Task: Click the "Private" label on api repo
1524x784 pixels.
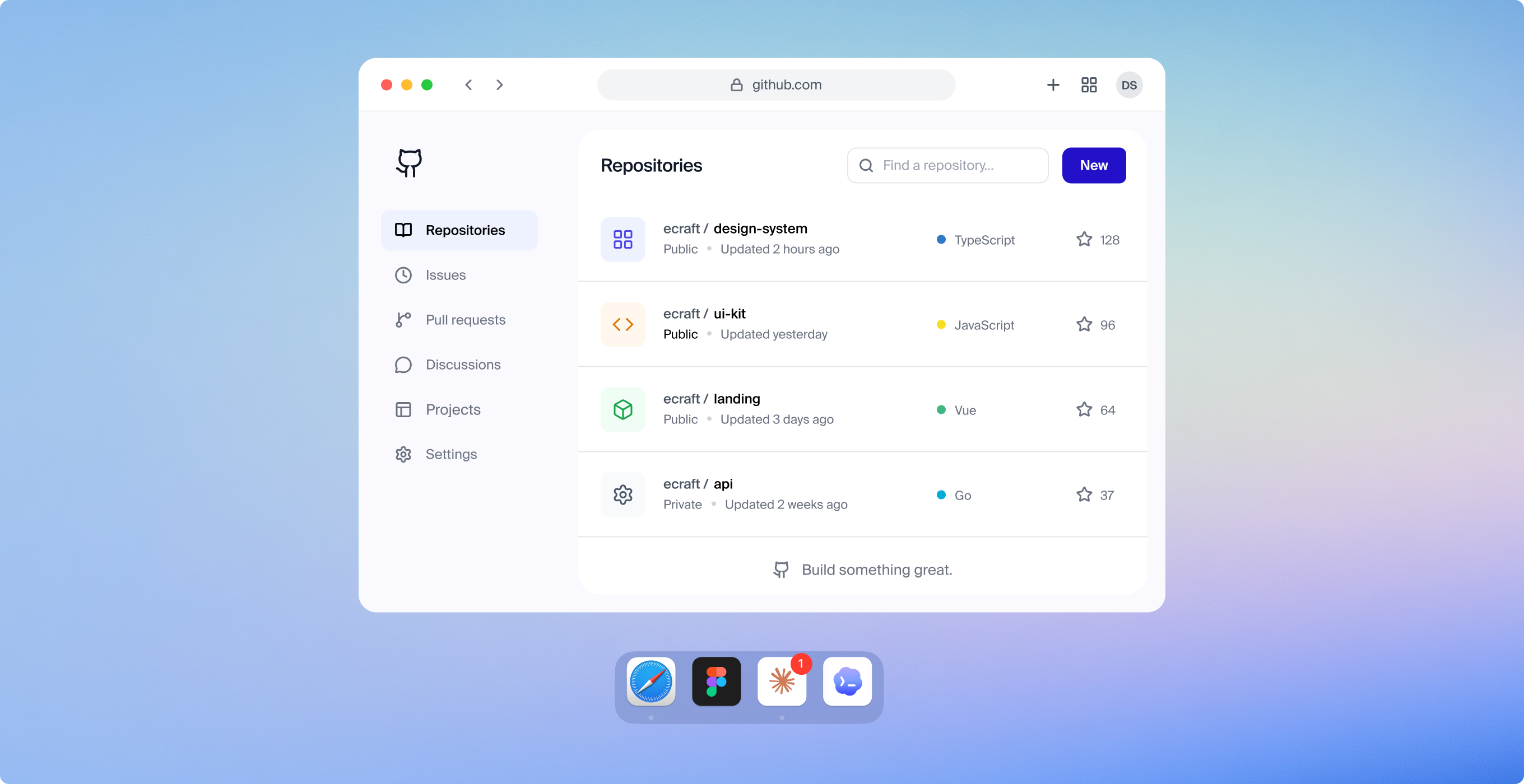Action: 683,505
